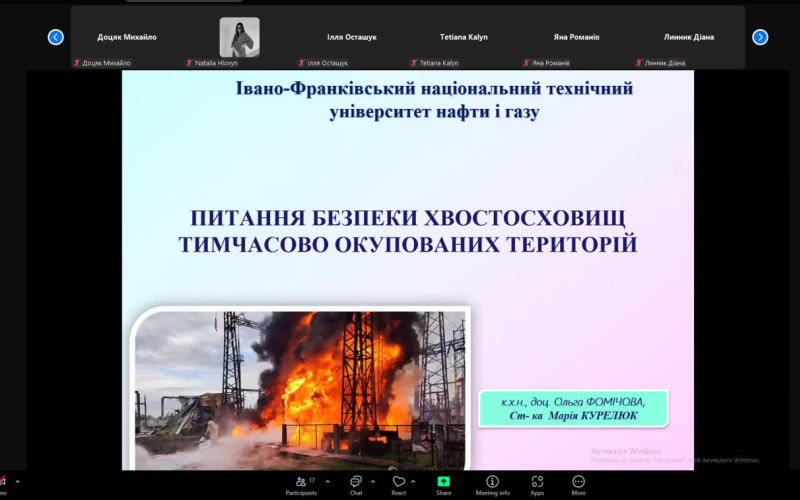
Task: Select the Tetiana Kalyn participant tile
Action: pos(464,37)
